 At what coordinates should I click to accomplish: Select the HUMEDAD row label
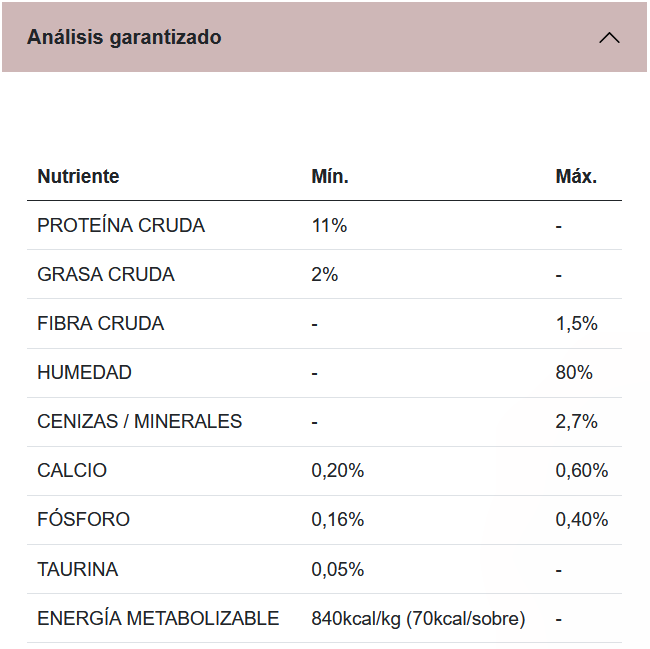click(84, 373)
